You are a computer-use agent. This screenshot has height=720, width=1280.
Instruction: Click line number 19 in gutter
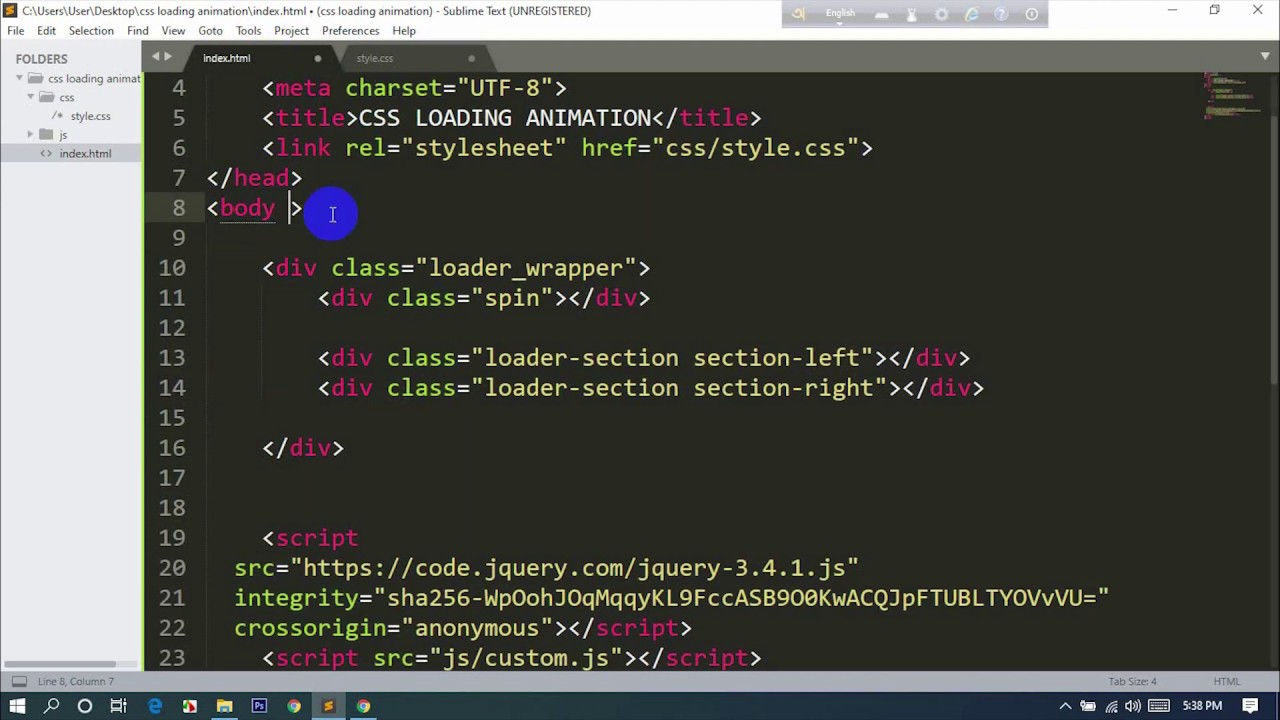pyautogui.click(x=172, y=538)
